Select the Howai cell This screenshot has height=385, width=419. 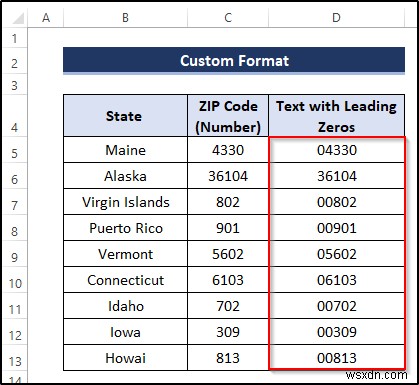pos(125,358)
